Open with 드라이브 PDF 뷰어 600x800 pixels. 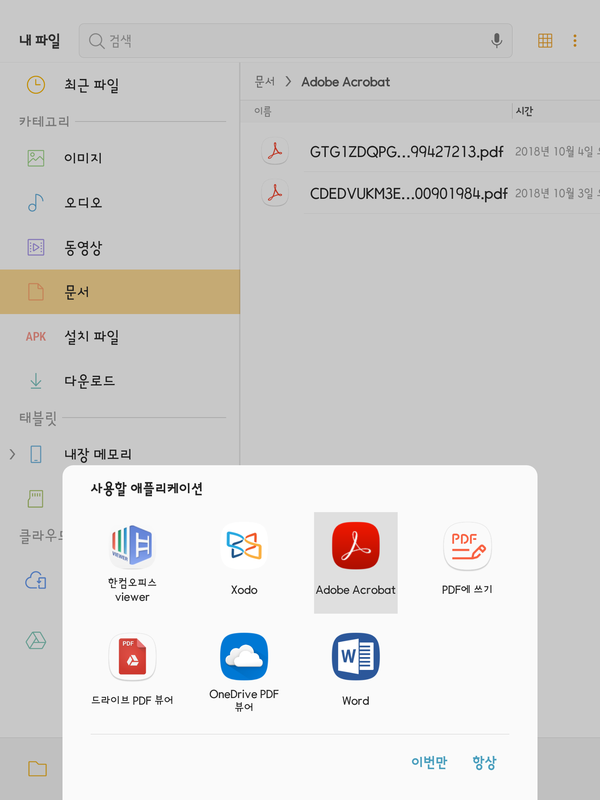[x=132, y=670]
